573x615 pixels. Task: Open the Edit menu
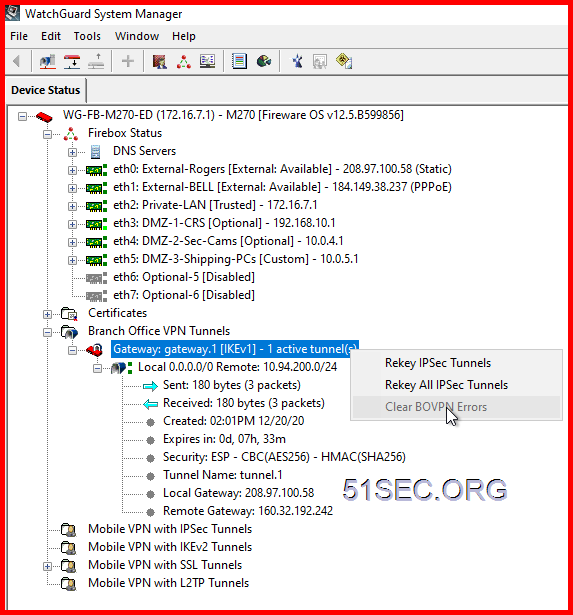[x=51, y=36]
